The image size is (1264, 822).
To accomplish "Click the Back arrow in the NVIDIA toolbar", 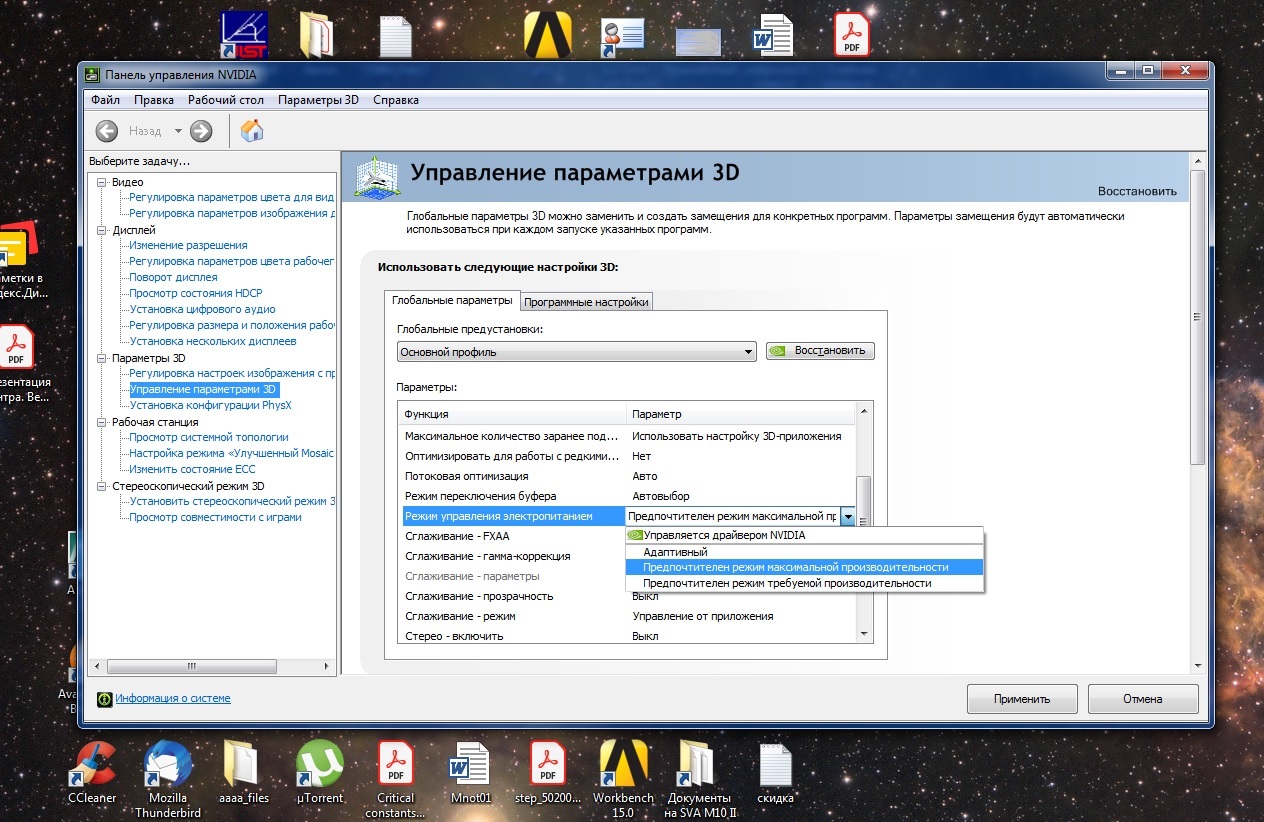I will (x=107, y=131).
